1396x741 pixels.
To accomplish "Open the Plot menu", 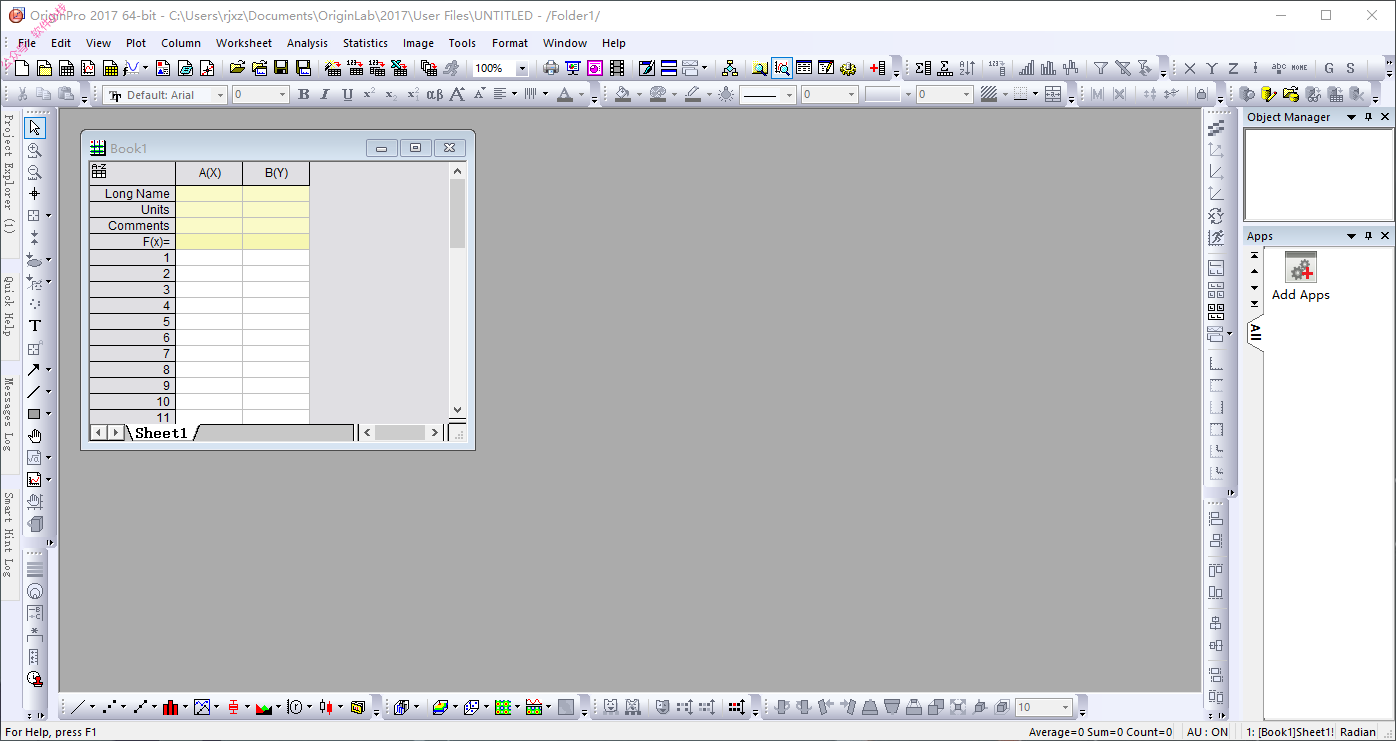I will pos(136,43).
